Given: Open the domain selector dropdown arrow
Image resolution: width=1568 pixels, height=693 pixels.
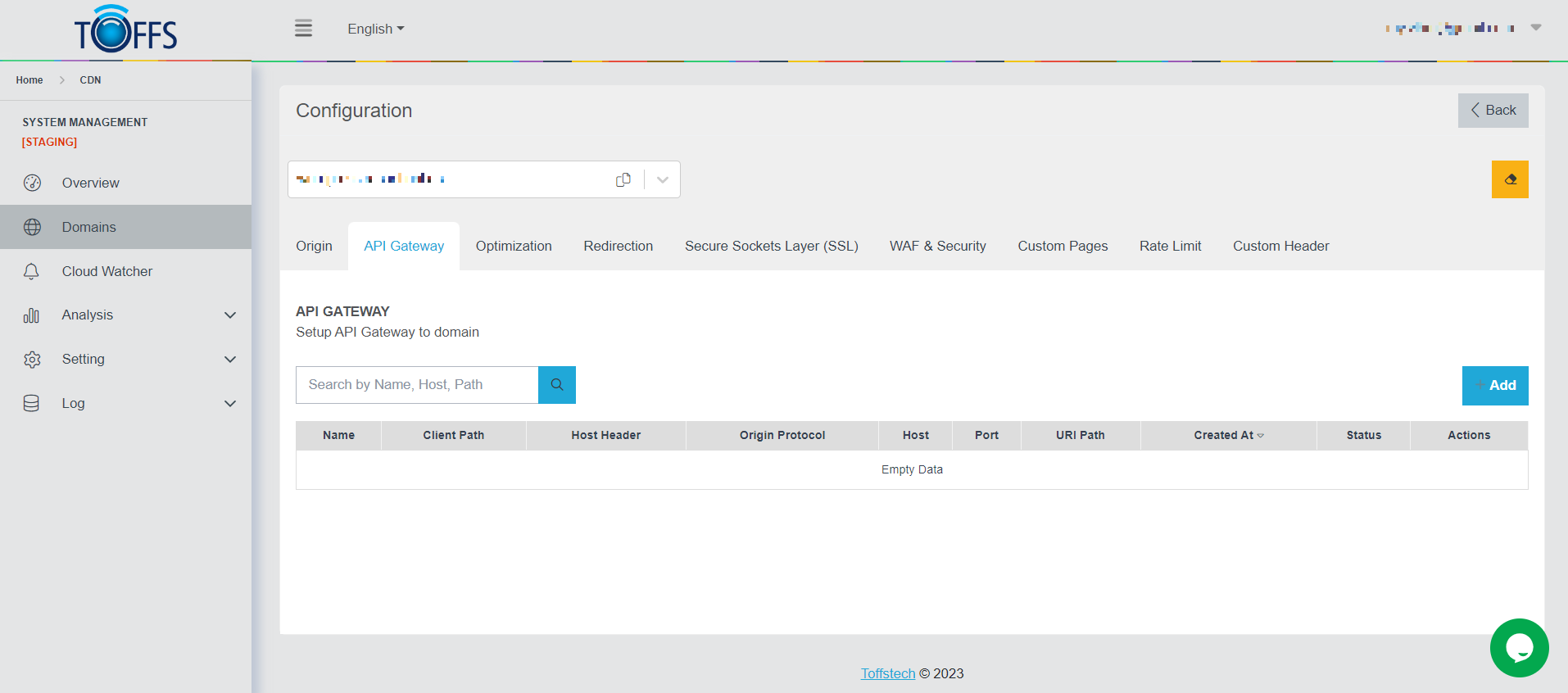Looking at the screenshot, I should [663, 179].
